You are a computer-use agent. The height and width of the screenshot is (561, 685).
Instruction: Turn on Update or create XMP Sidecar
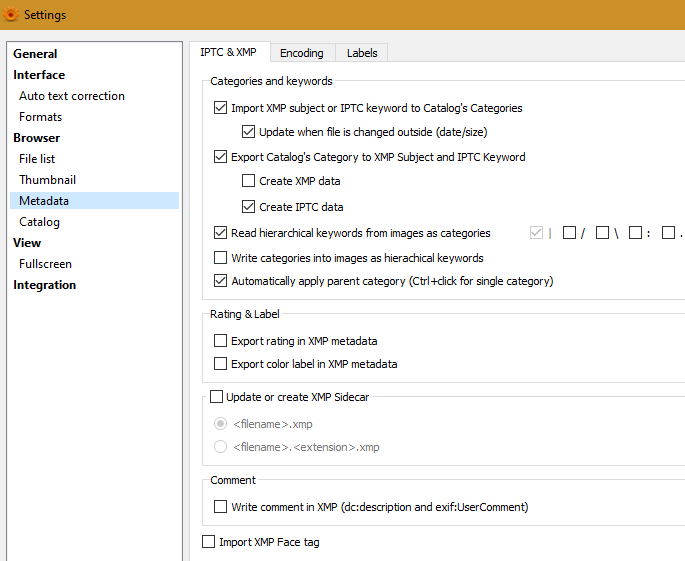216,397
